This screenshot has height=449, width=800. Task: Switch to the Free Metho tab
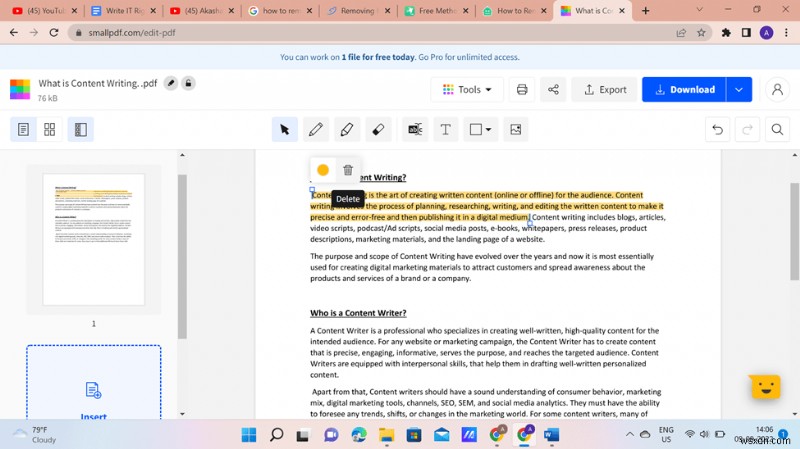[437, 11]
